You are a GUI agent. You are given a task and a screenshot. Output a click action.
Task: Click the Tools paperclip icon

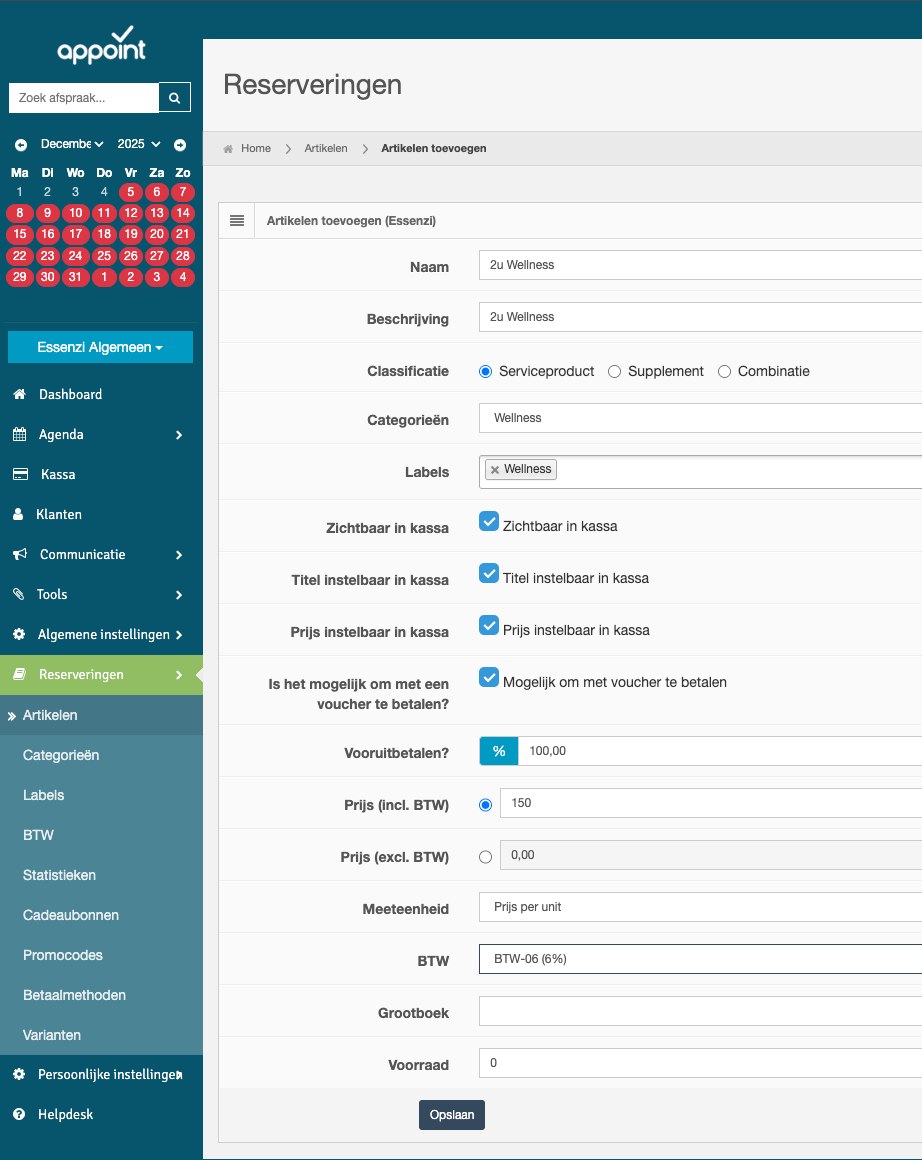point(19,594)
